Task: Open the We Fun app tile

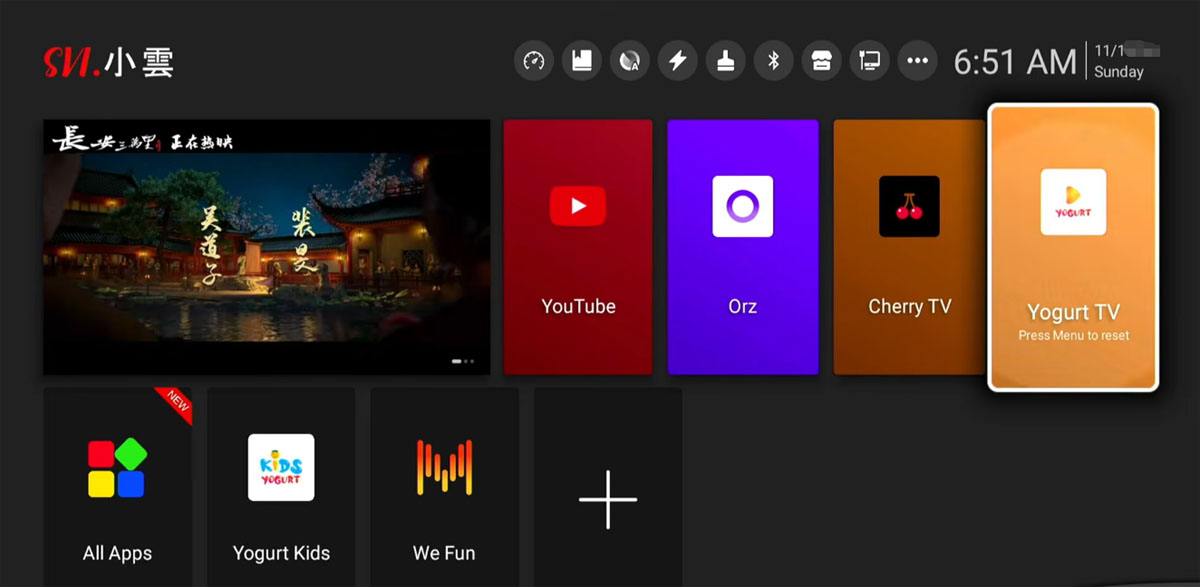Action: point(444,487)
